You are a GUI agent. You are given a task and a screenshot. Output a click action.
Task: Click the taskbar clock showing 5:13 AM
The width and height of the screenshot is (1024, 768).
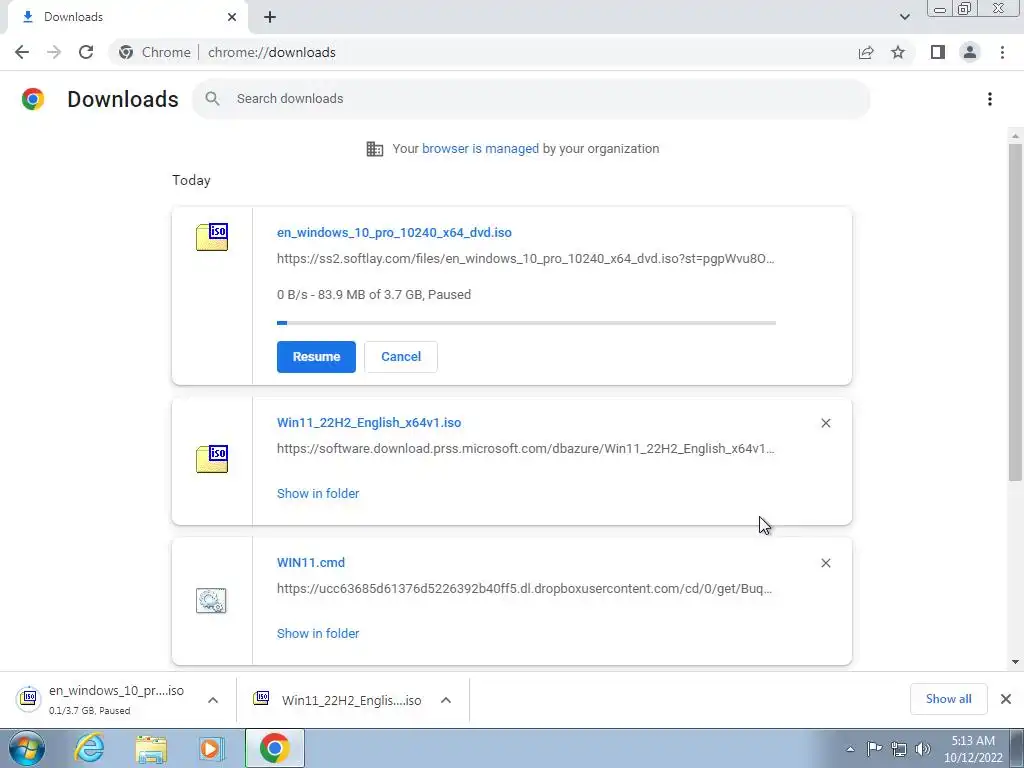pyautogui.click(x=973, y=749)
